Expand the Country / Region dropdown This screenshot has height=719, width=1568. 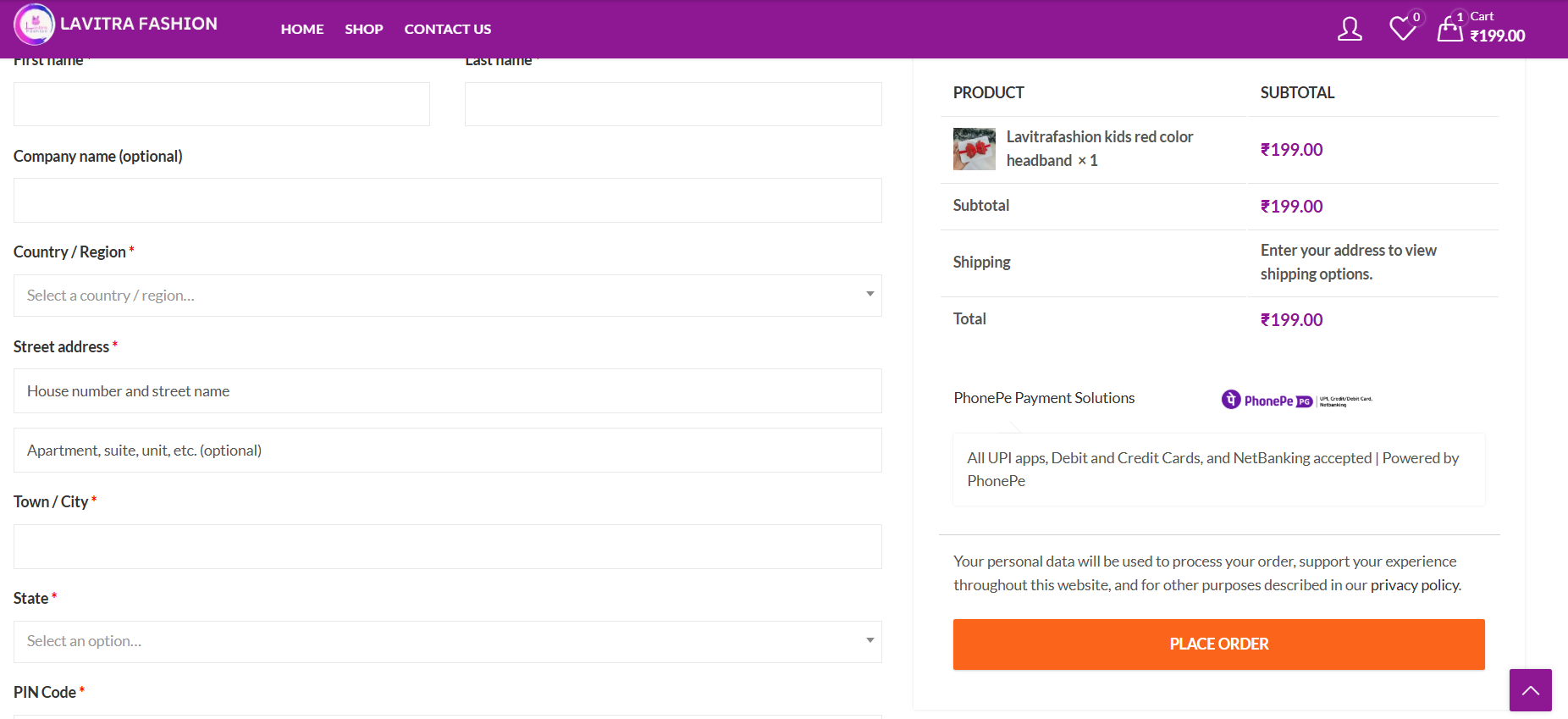click(x=447, y=296)
